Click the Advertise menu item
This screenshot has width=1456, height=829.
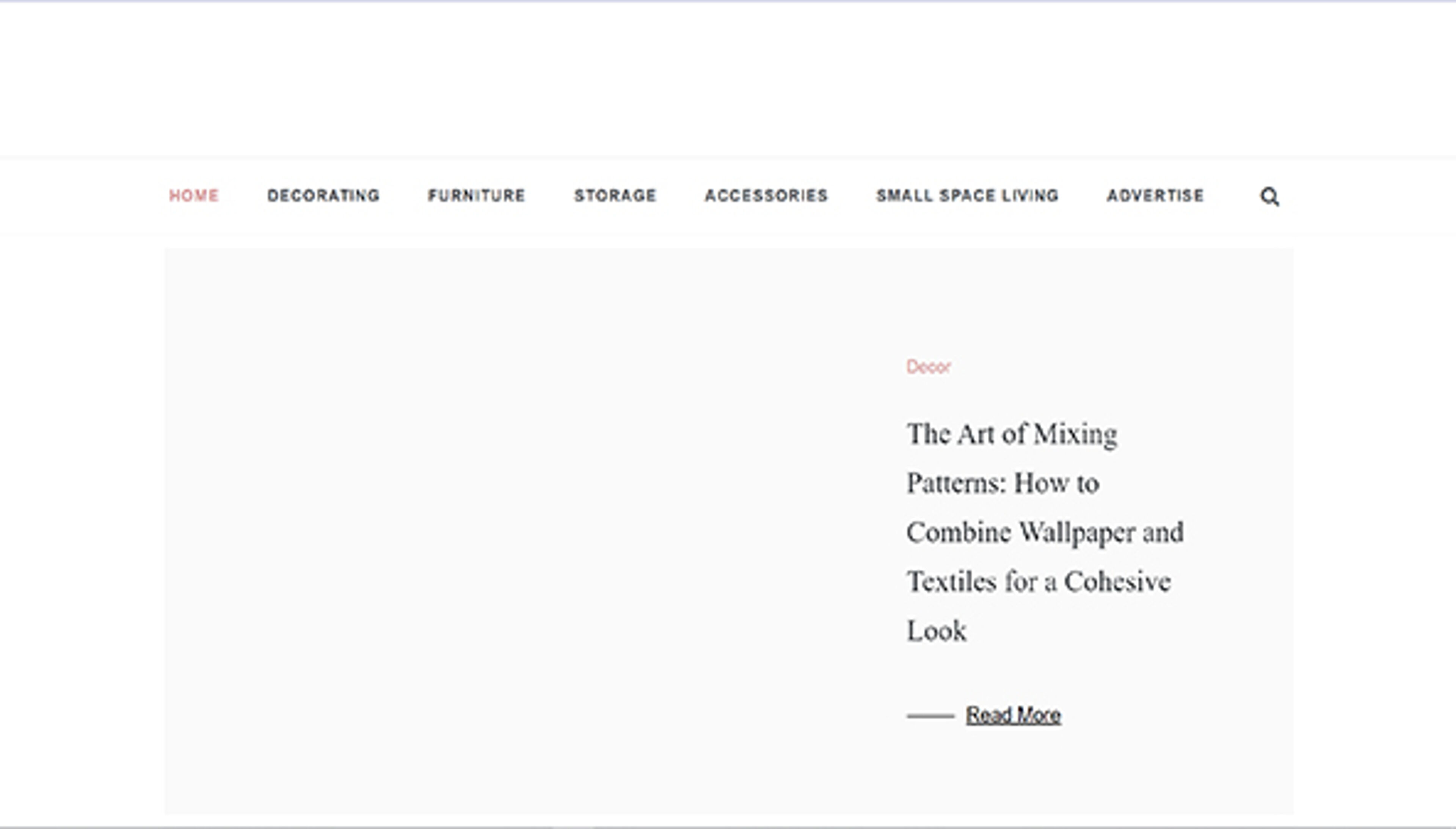pos(1155,196)
